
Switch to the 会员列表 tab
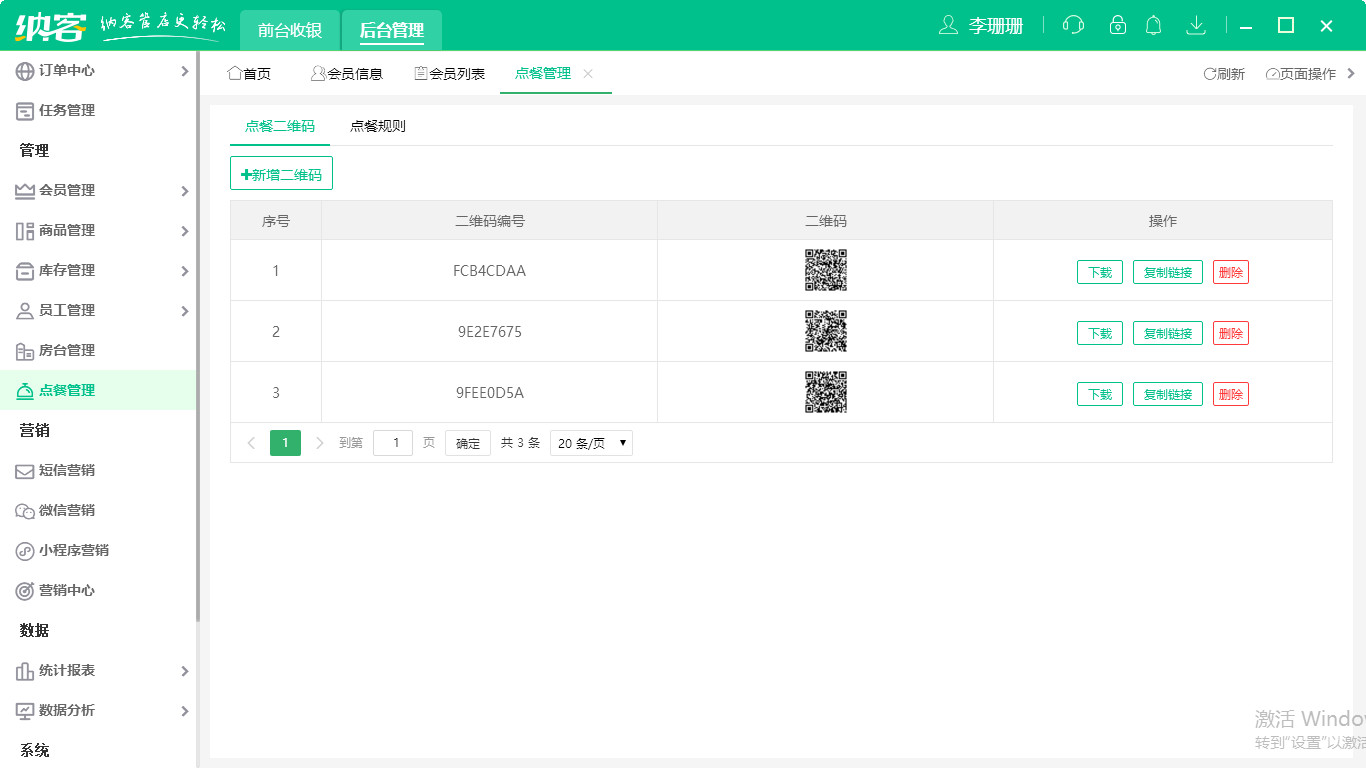(x=449, y=73)
